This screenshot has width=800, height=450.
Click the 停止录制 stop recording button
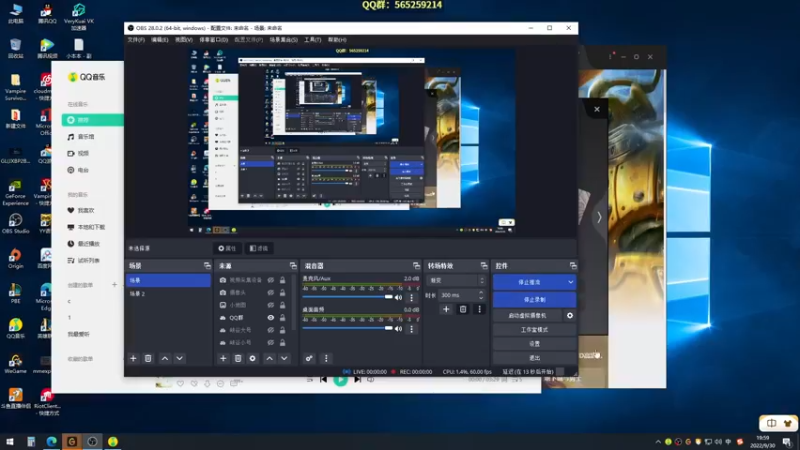(x=534, y=299)
